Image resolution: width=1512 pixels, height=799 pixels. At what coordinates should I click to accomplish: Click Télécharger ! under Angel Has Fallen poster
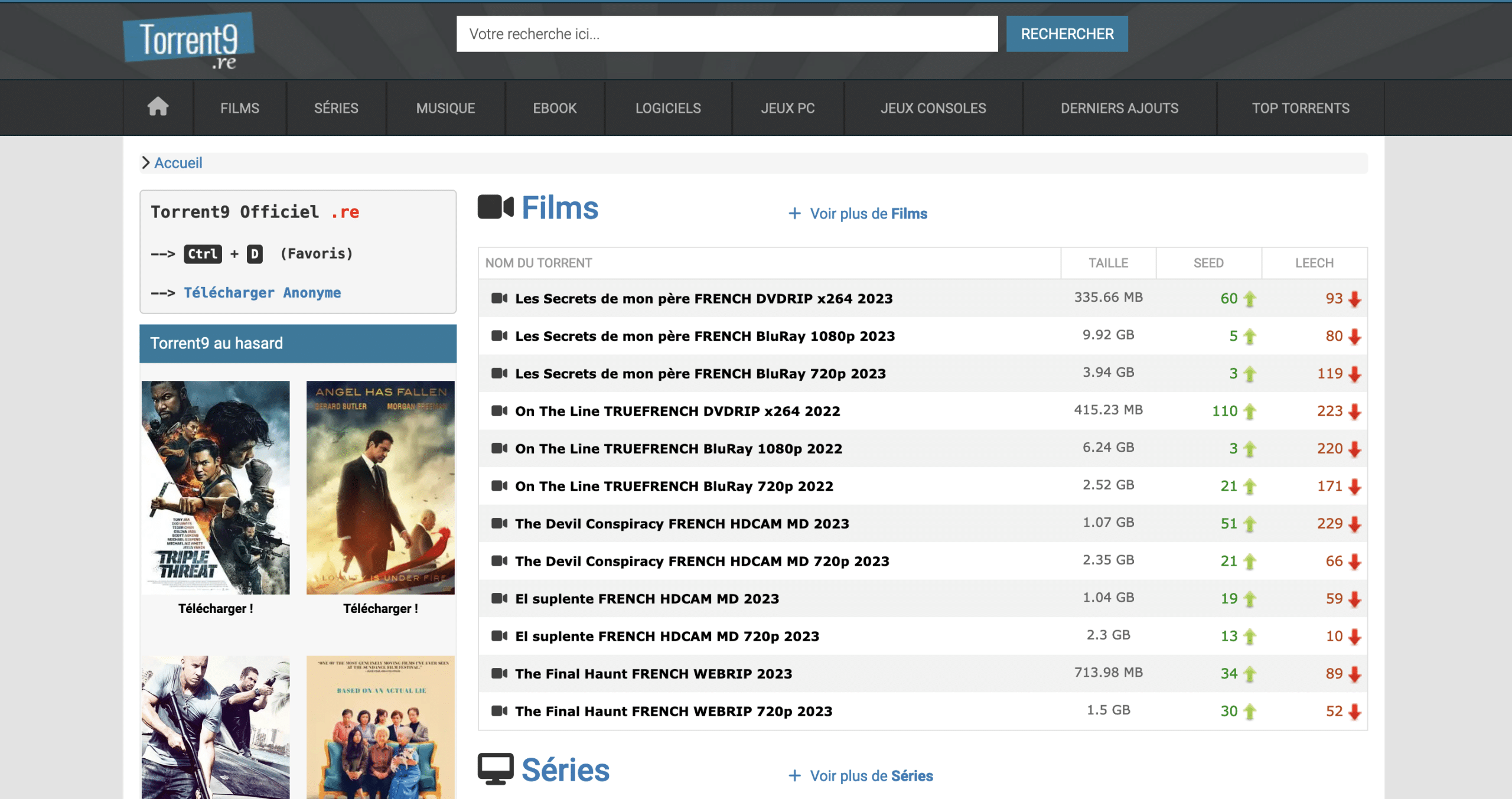point(380,608)
